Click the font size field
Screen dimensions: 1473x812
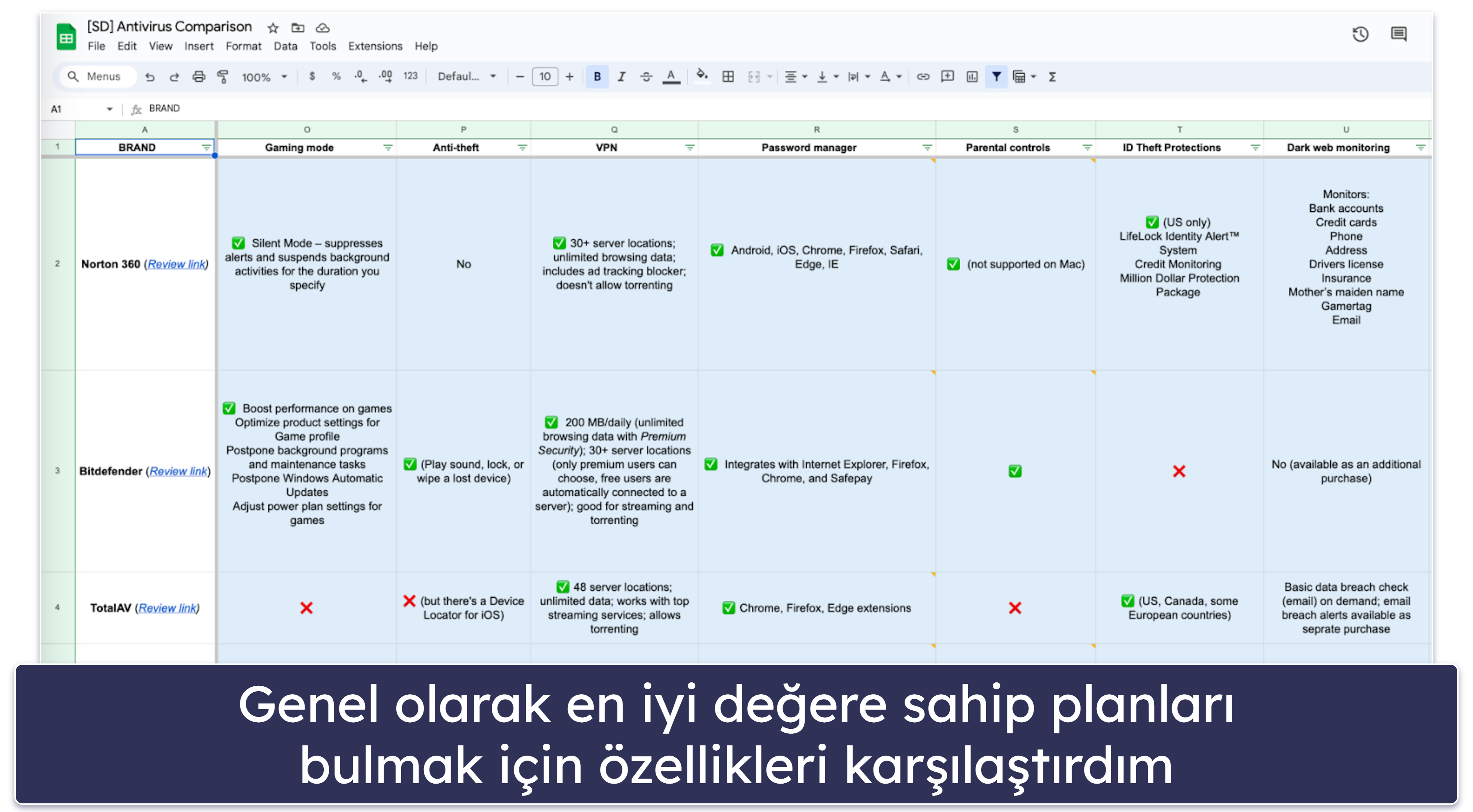tap(545, 77)
